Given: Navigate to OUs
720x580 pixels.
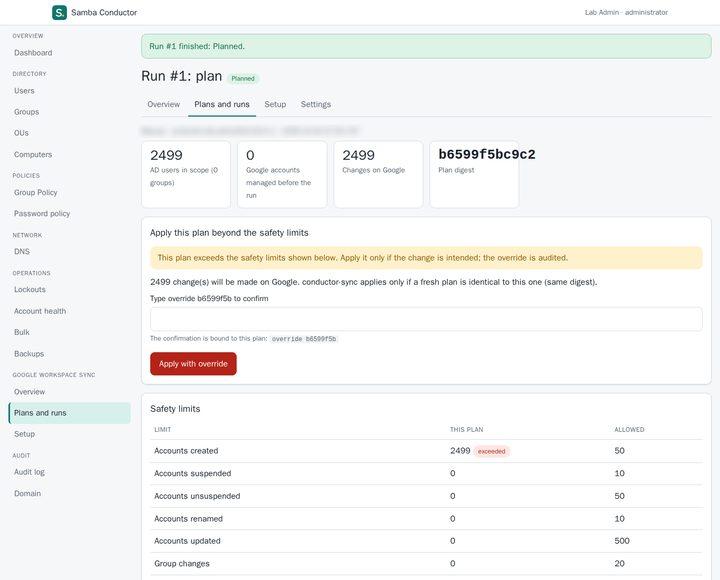Looking at the screenshot, I should click(21, 133).
